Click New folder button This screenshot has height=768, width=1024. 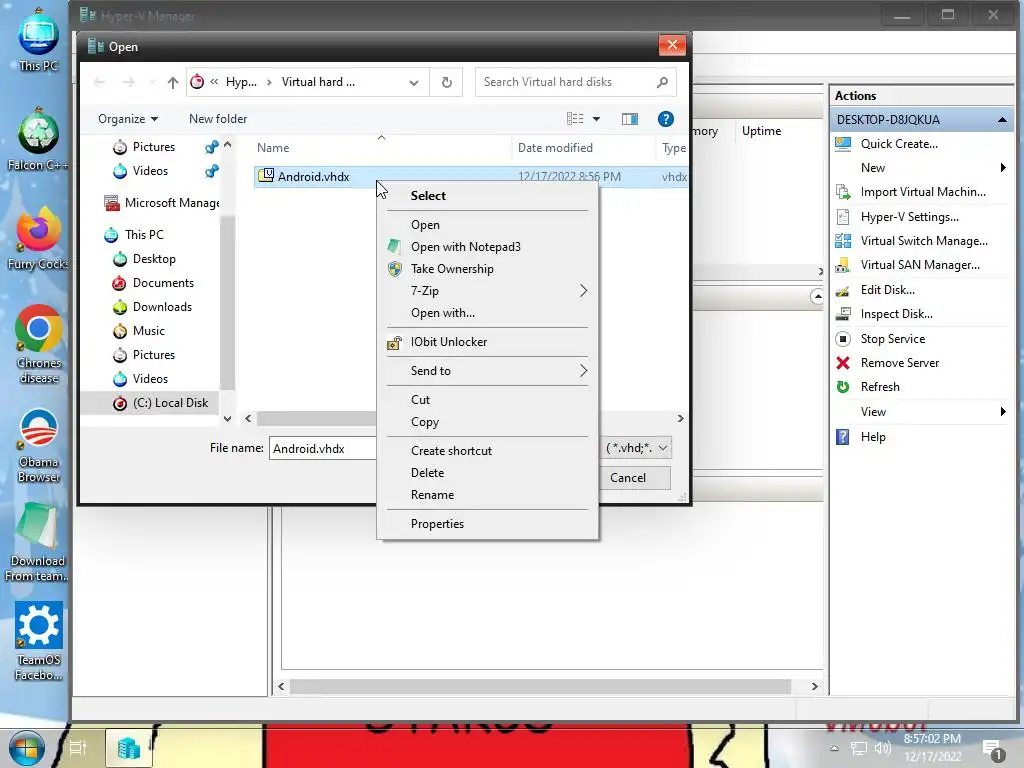(x=218, y=119)
